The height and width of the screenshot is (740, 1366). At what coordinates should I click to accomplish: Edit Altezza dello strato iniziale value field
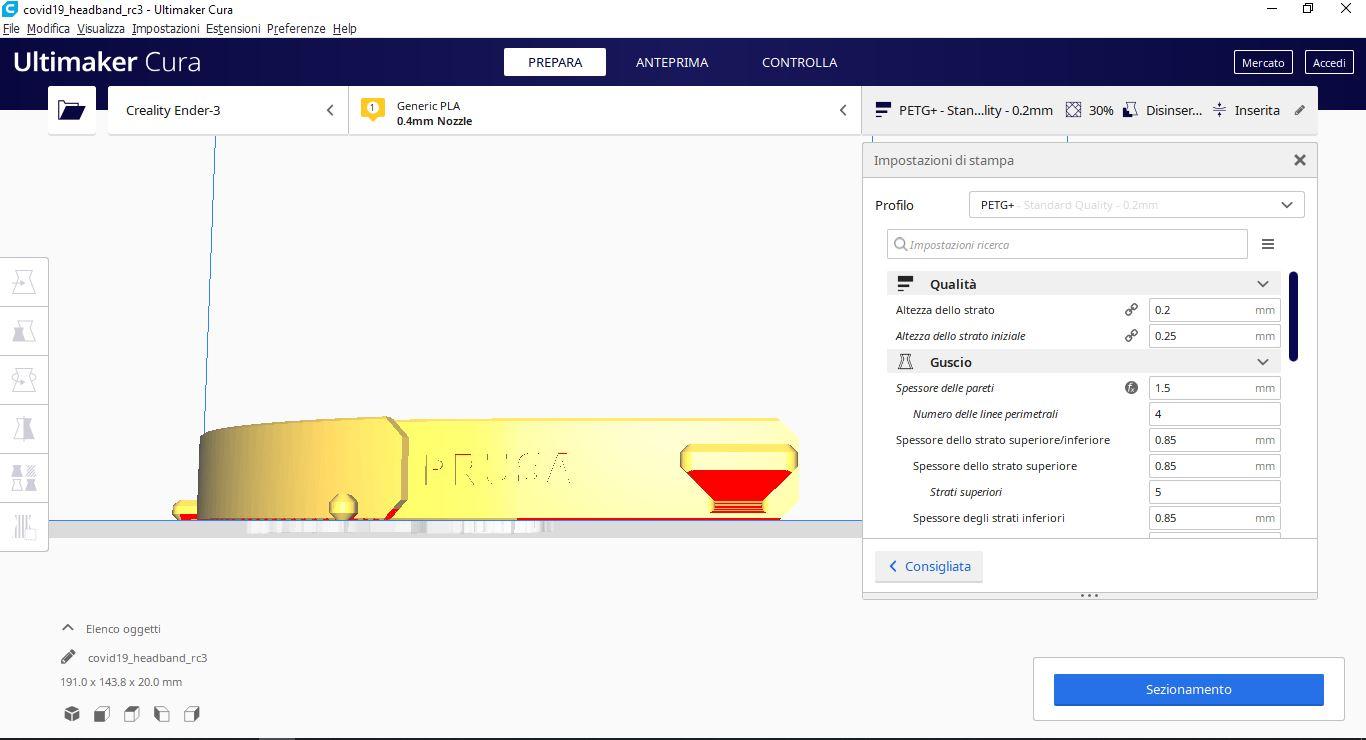point(1215,336)
